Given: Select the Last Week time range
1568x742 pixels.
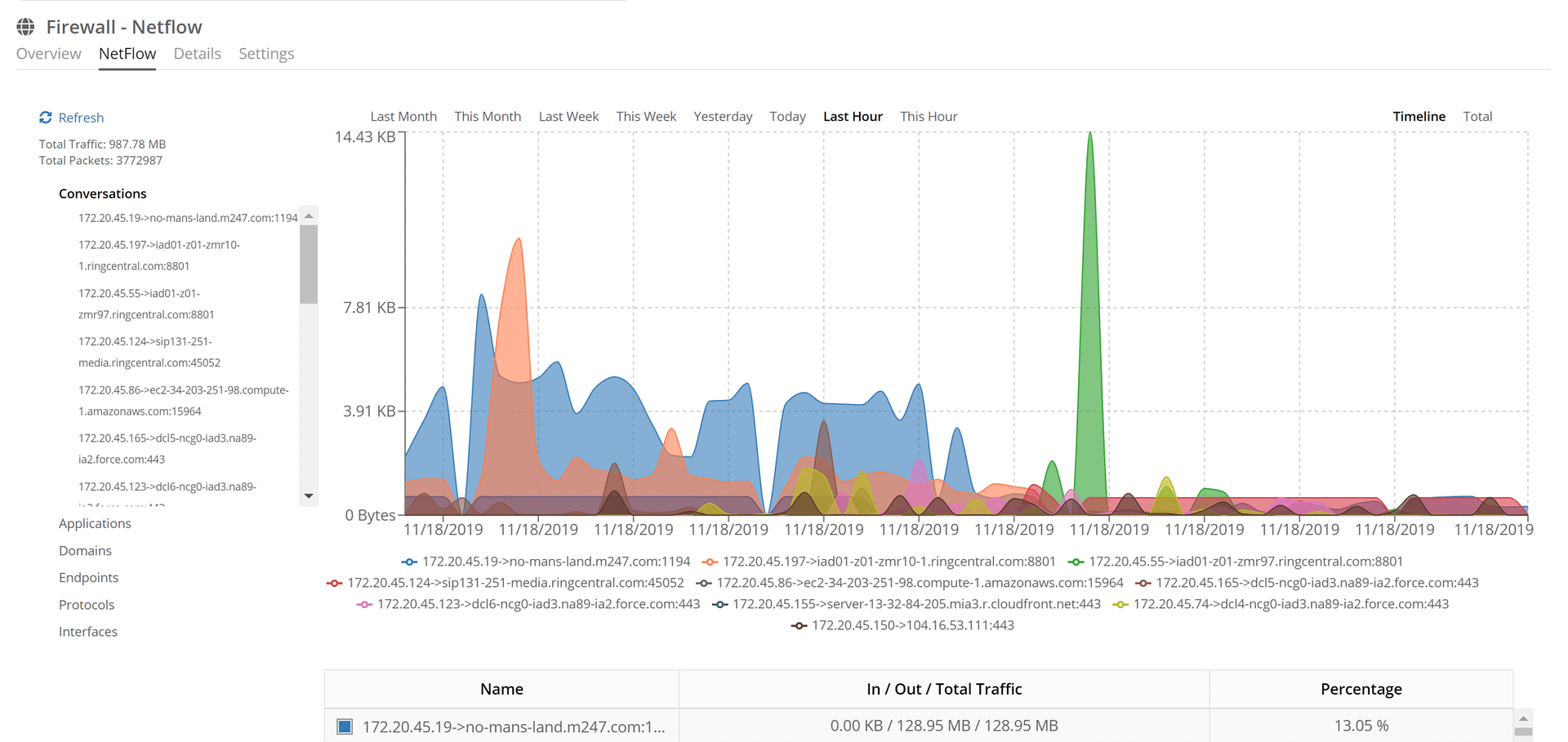Looking at the screenshot, I should coord(568,117).
